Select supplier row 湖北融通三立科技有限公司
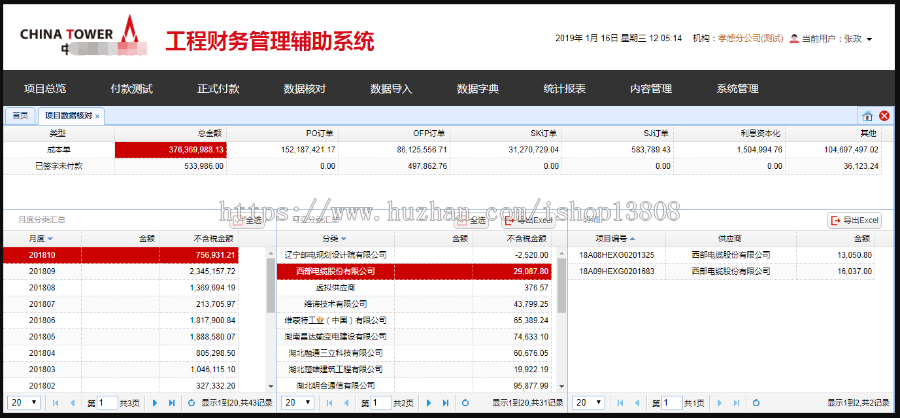900x418 pixels. [x=414, y=354]
